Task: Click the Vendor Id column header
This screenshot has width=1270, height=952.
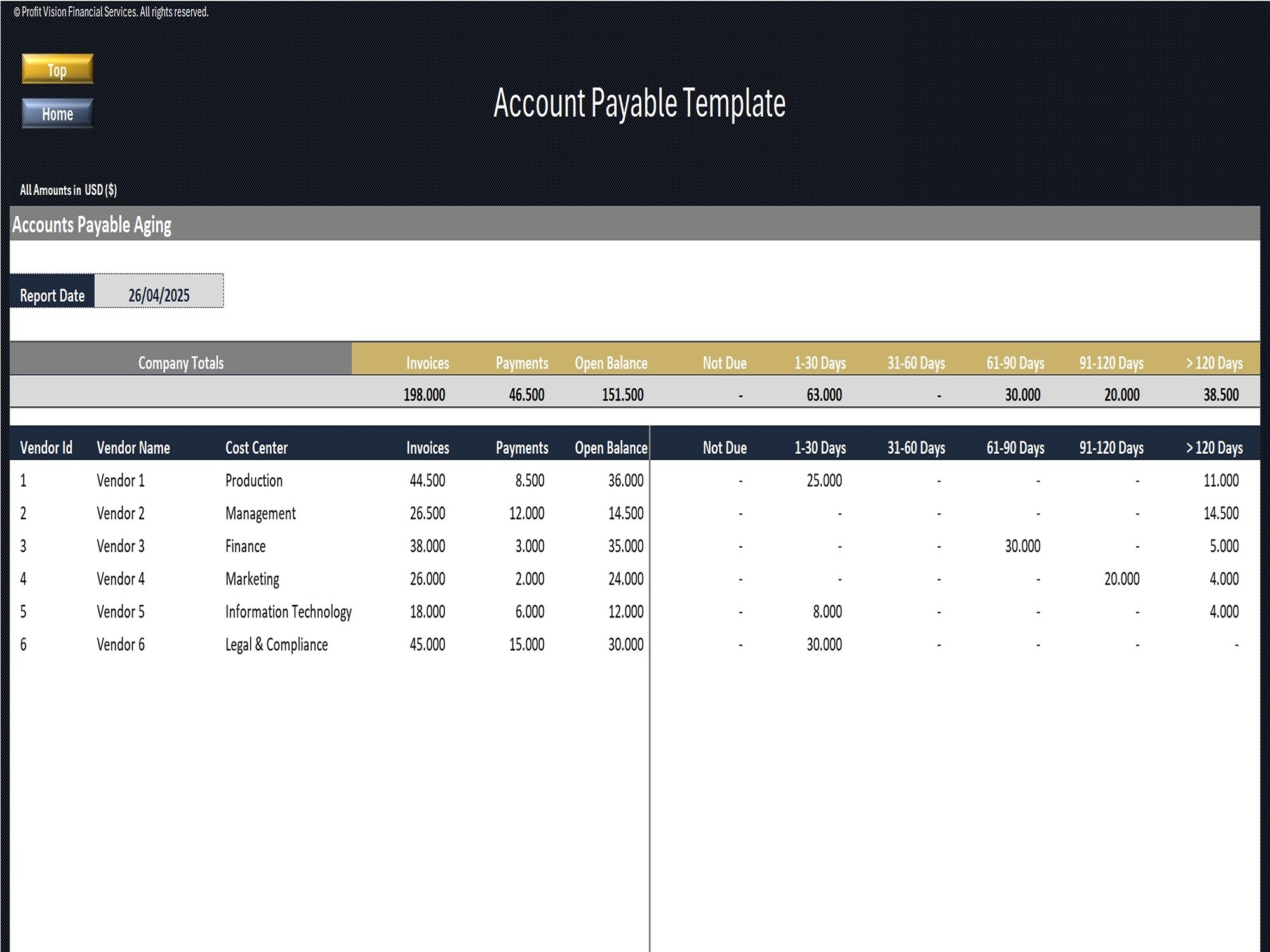Action: point(46,447)
